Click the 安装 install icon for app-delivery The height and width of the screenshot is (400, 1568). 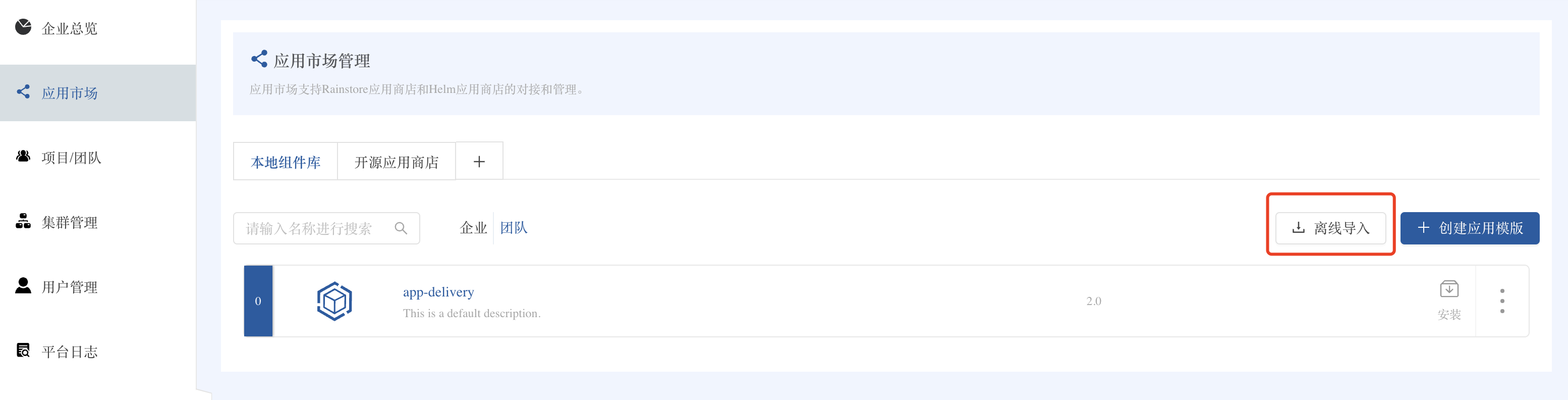click(1449, 289)
